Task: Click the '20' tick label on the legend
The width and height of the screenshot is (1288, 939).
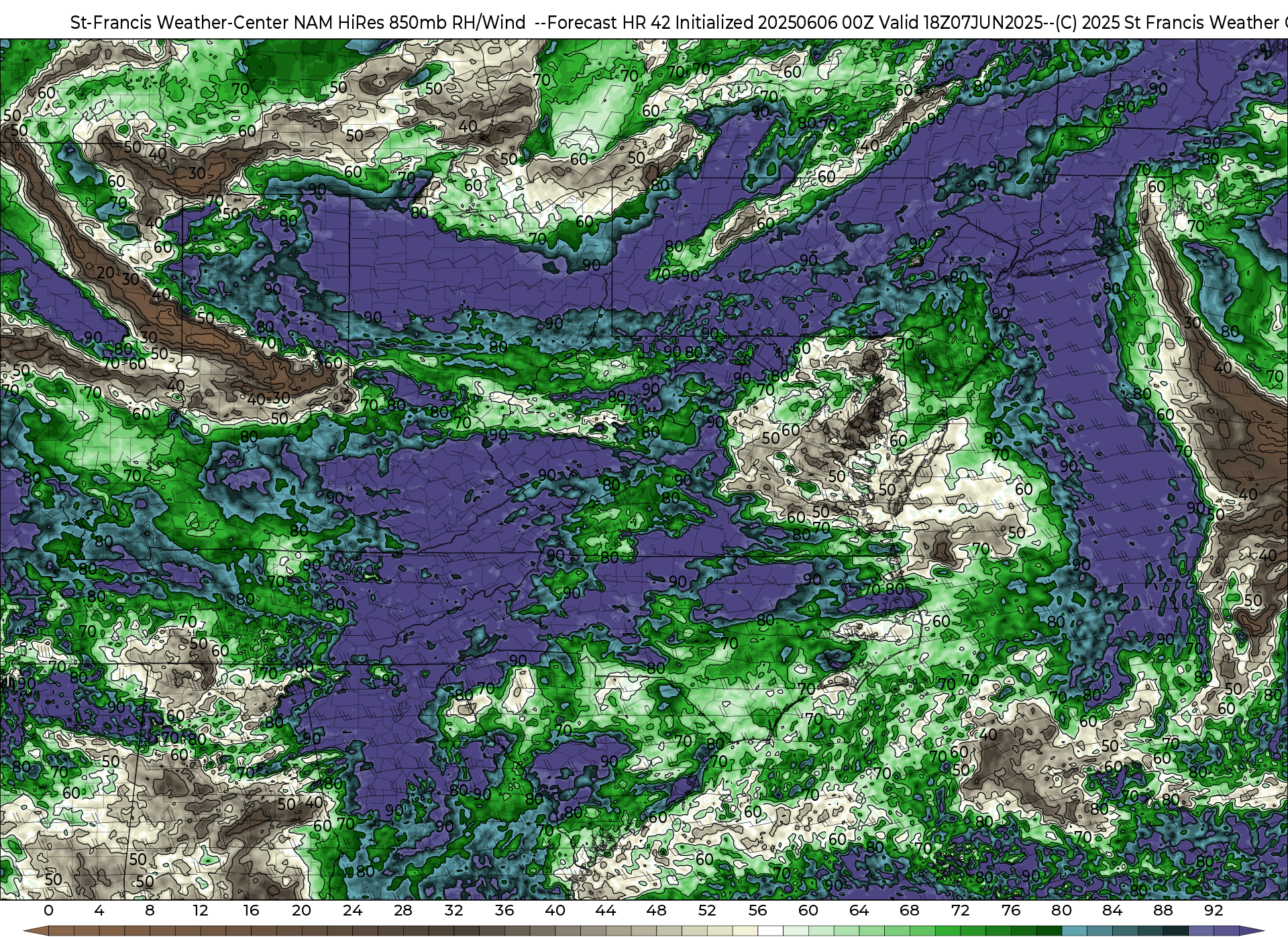Action: [x=302, y=910]
